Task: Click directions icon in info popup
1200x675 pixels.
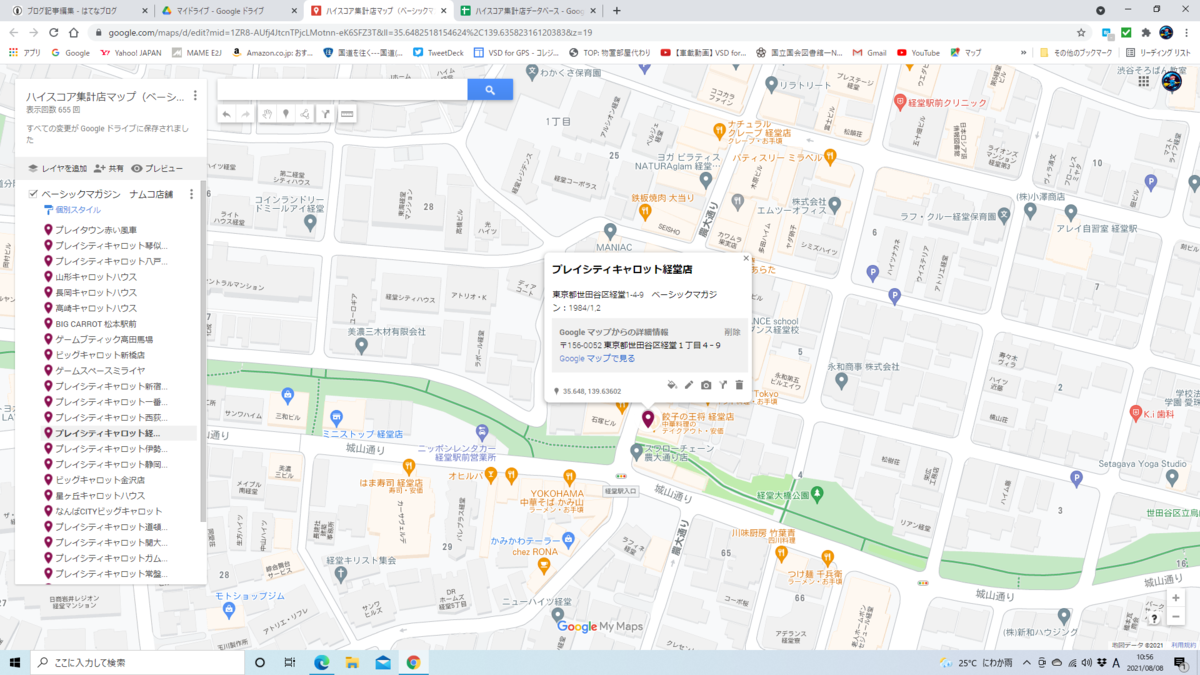Action: tap(723, 385)
